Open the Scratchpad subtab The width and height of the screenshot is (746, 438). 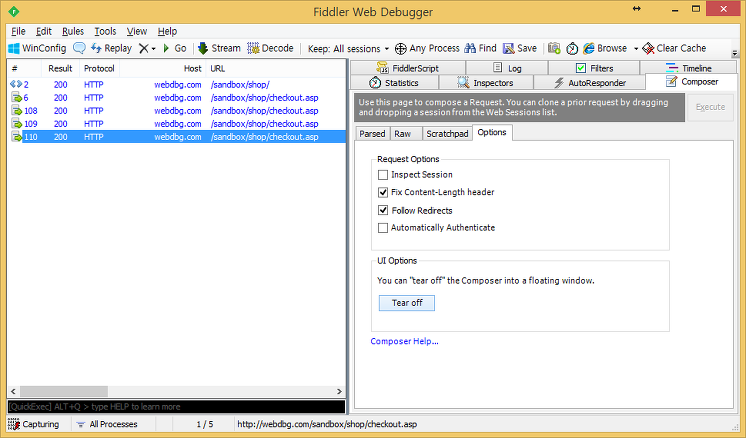(447, 134)
